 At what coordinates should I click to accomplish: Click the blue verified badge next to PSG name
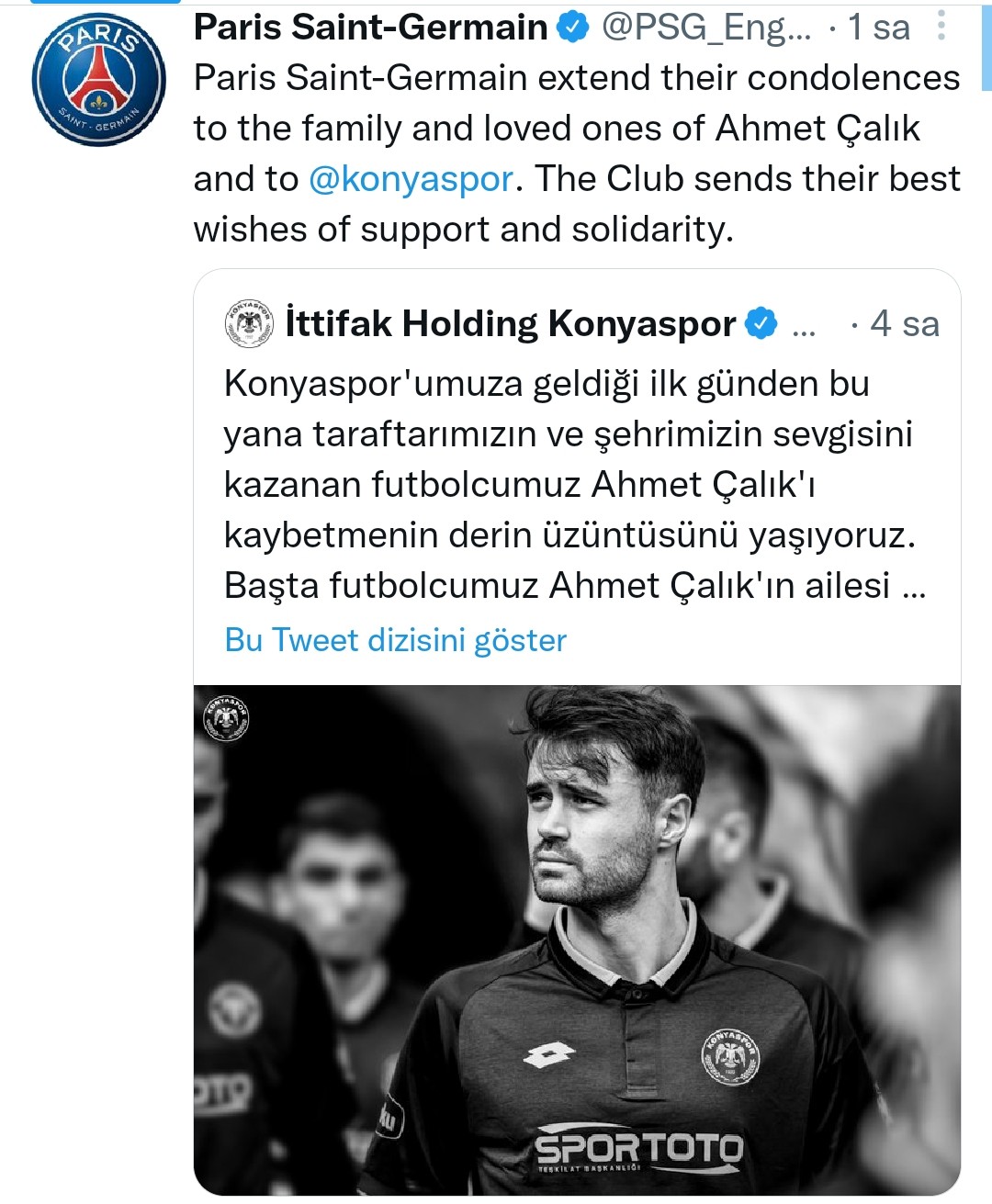(x=571, y=27)
